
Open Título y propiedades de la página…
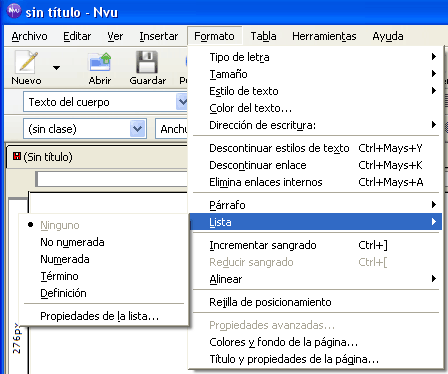tap(315, 359)
